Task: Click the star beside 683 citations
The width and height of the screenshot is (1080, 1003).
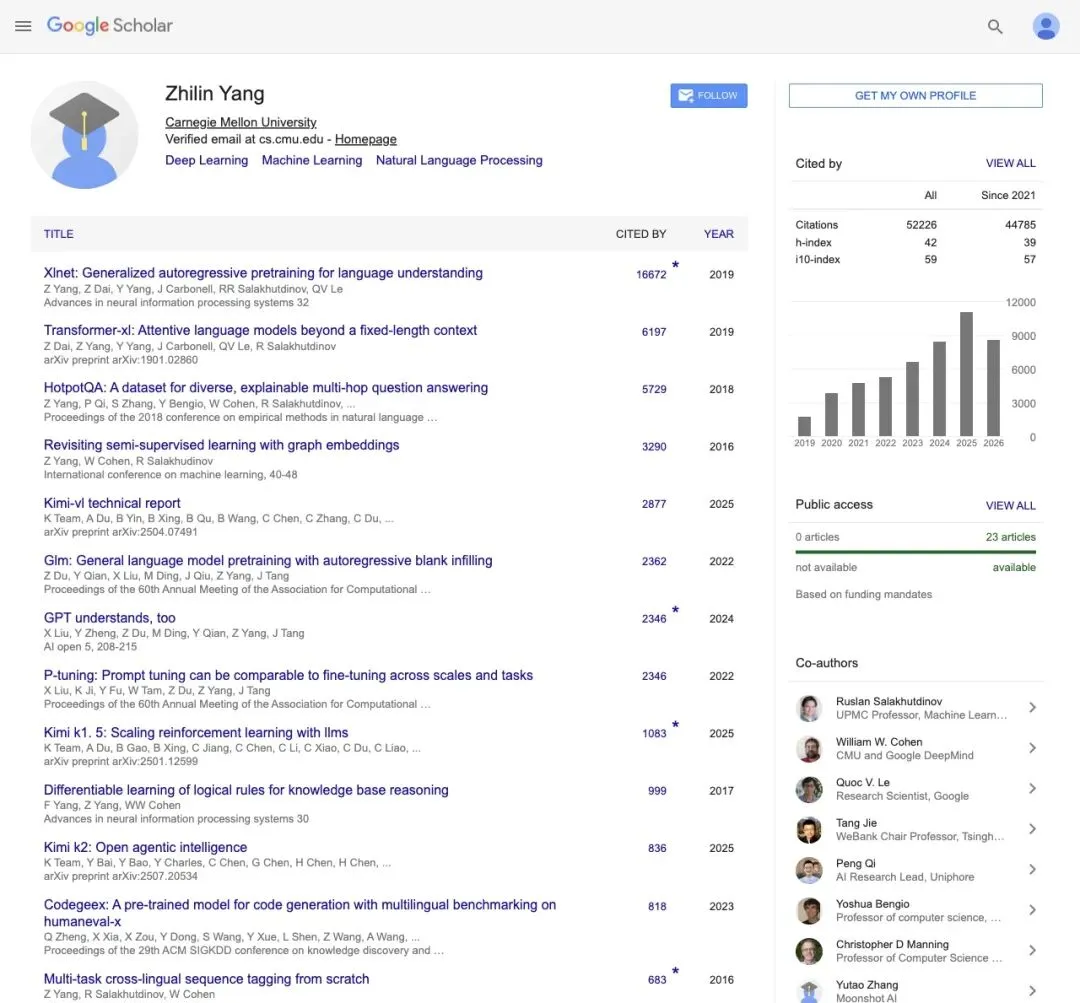Action: coord(675,970)
